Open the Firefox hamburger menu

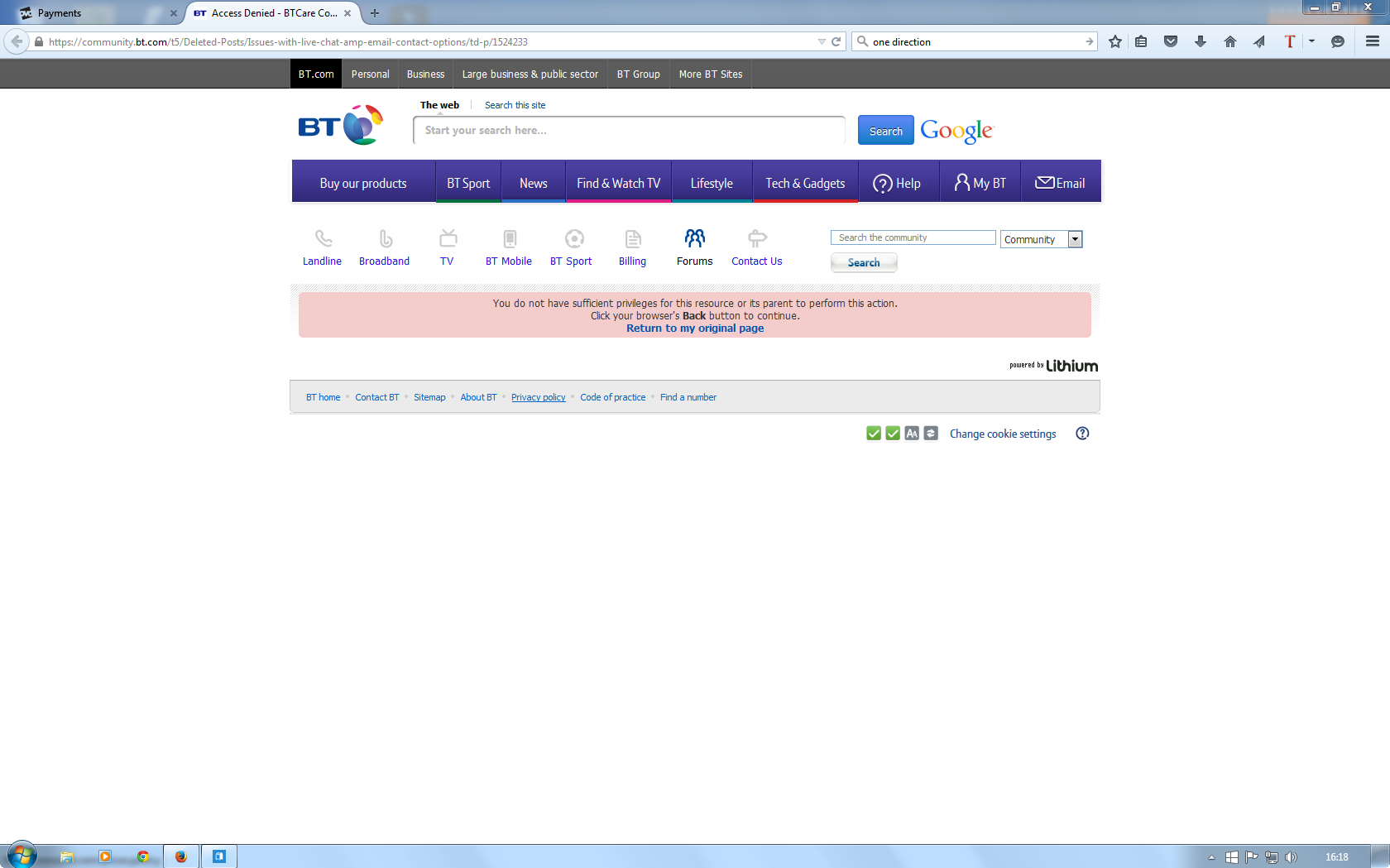point(1373,41)
